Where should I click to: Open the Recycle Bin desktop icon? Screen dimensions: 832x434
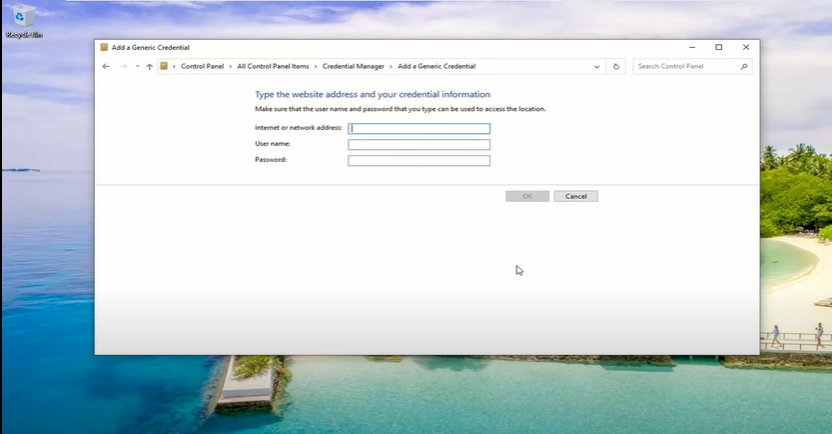[x=23, y=22]
